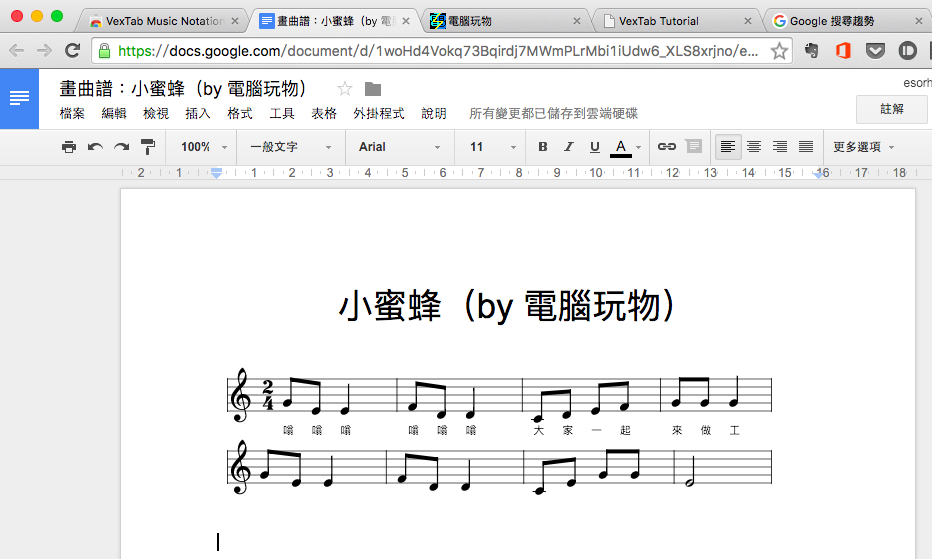The image size is (932, 559).
Task: Open the text color dropdown arrow
Action: (x=639, y=147)
